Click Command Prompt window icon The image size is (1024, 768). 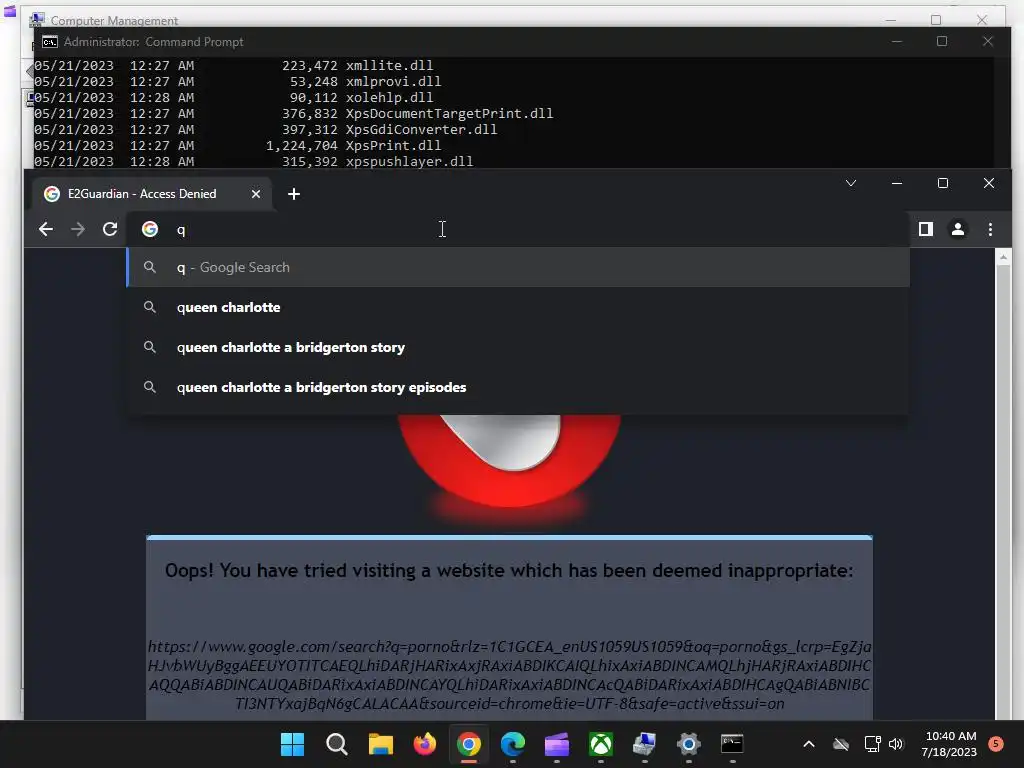coord(50,42)
